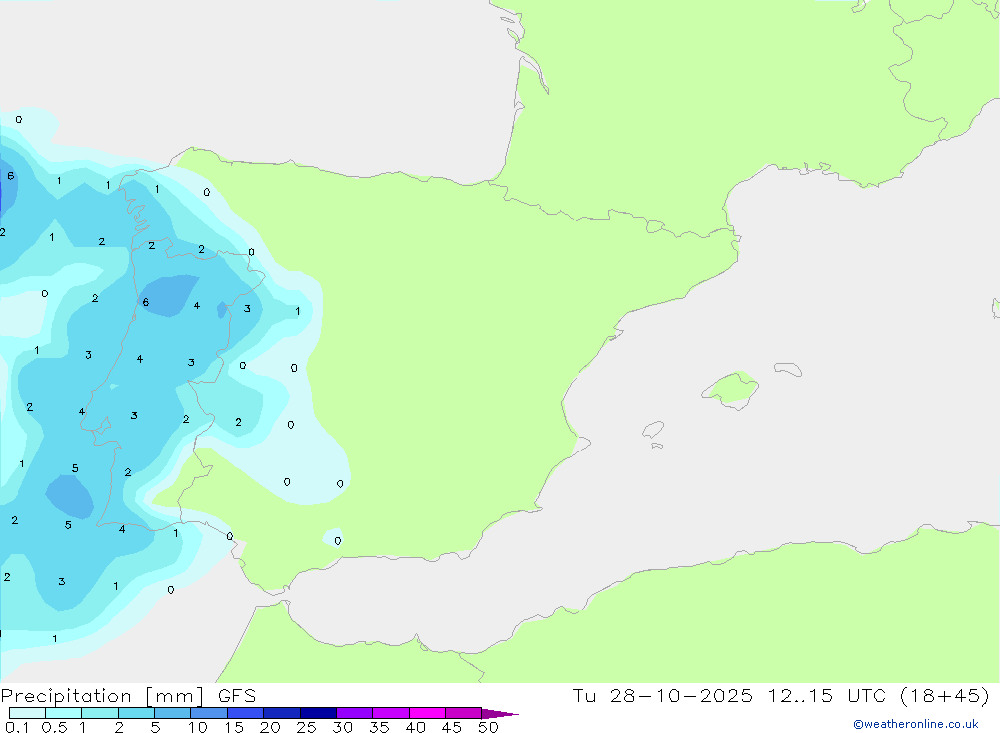Click the legend scale label '20'
Viewport: 1000px width, 733px height.
(270, 727)
